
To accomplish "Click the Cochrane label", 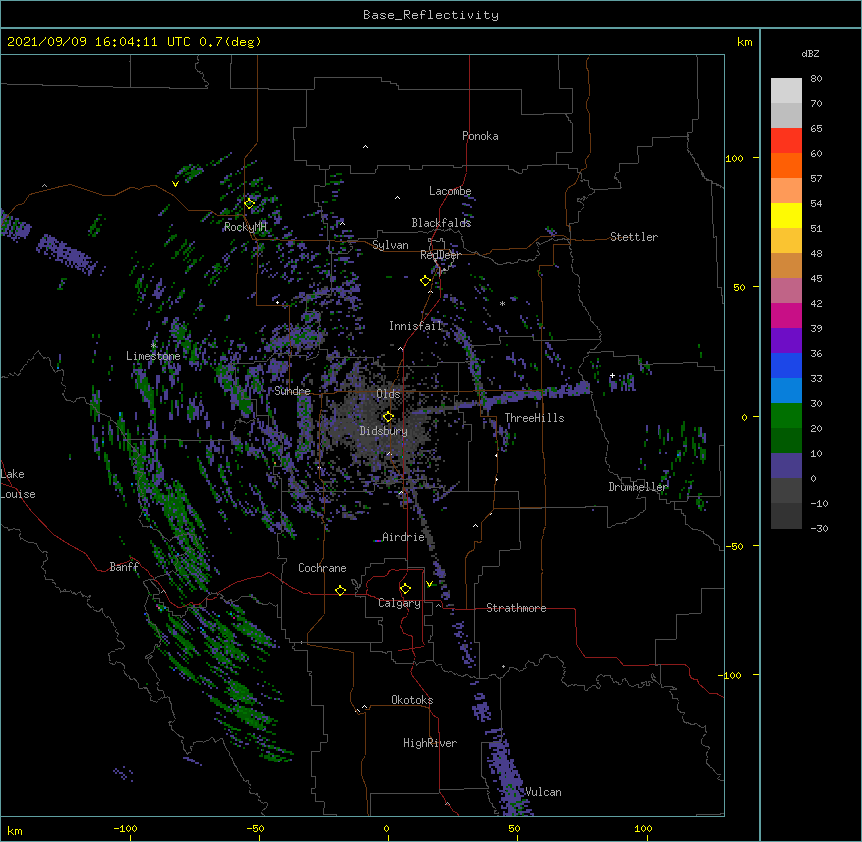I will pos(322,568).
